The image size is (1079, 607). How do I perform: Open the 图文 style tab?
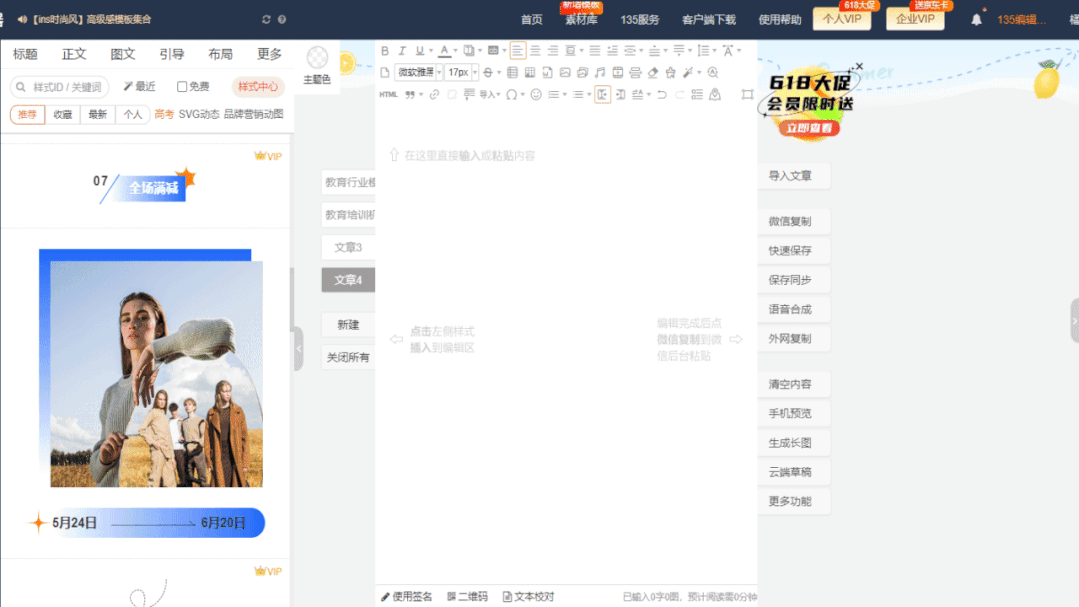pyautogui.click(x=123, y=54)
